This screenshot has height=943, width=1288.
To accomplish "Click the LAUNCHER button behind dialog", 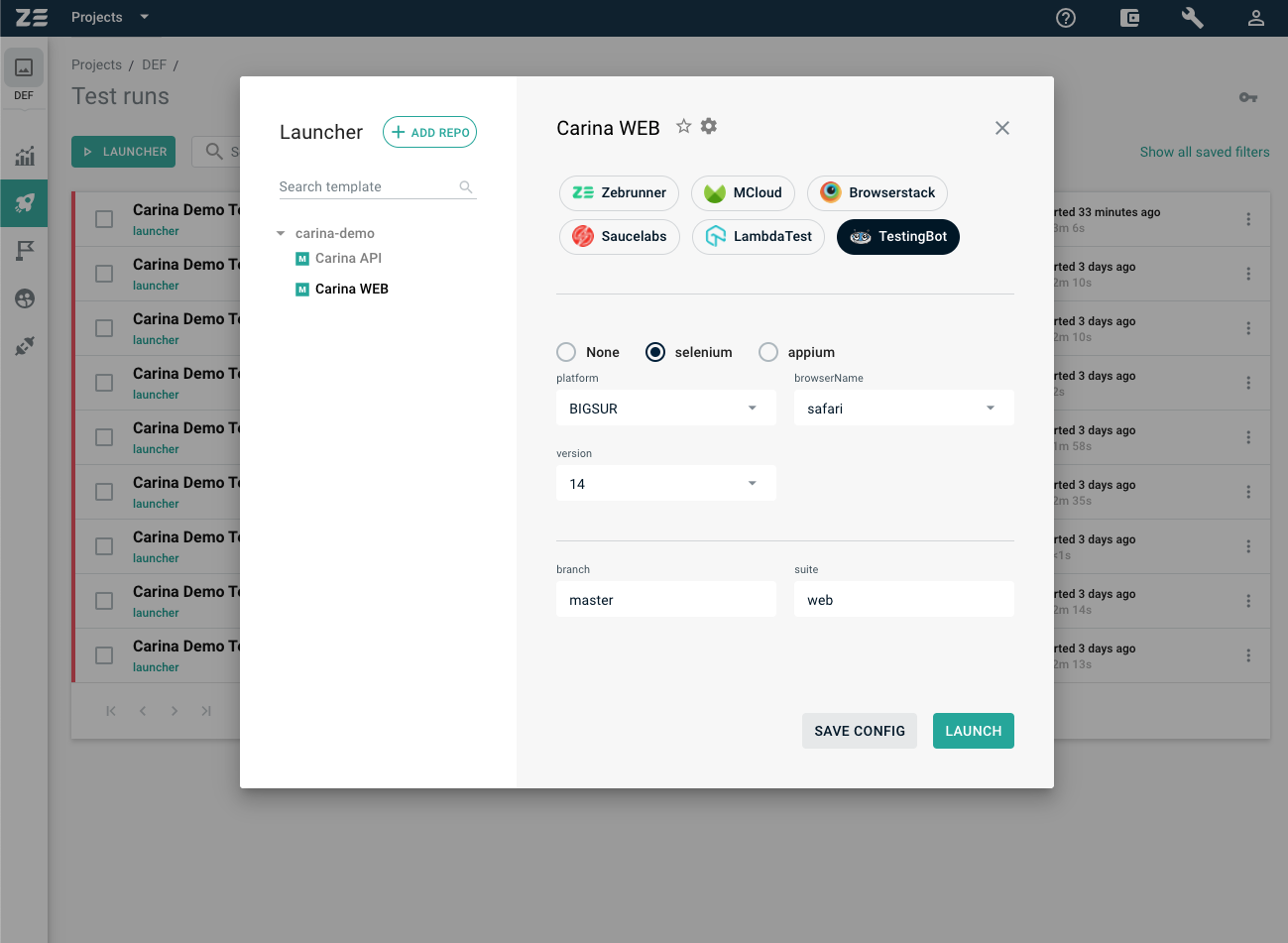I will pos(124,152).
